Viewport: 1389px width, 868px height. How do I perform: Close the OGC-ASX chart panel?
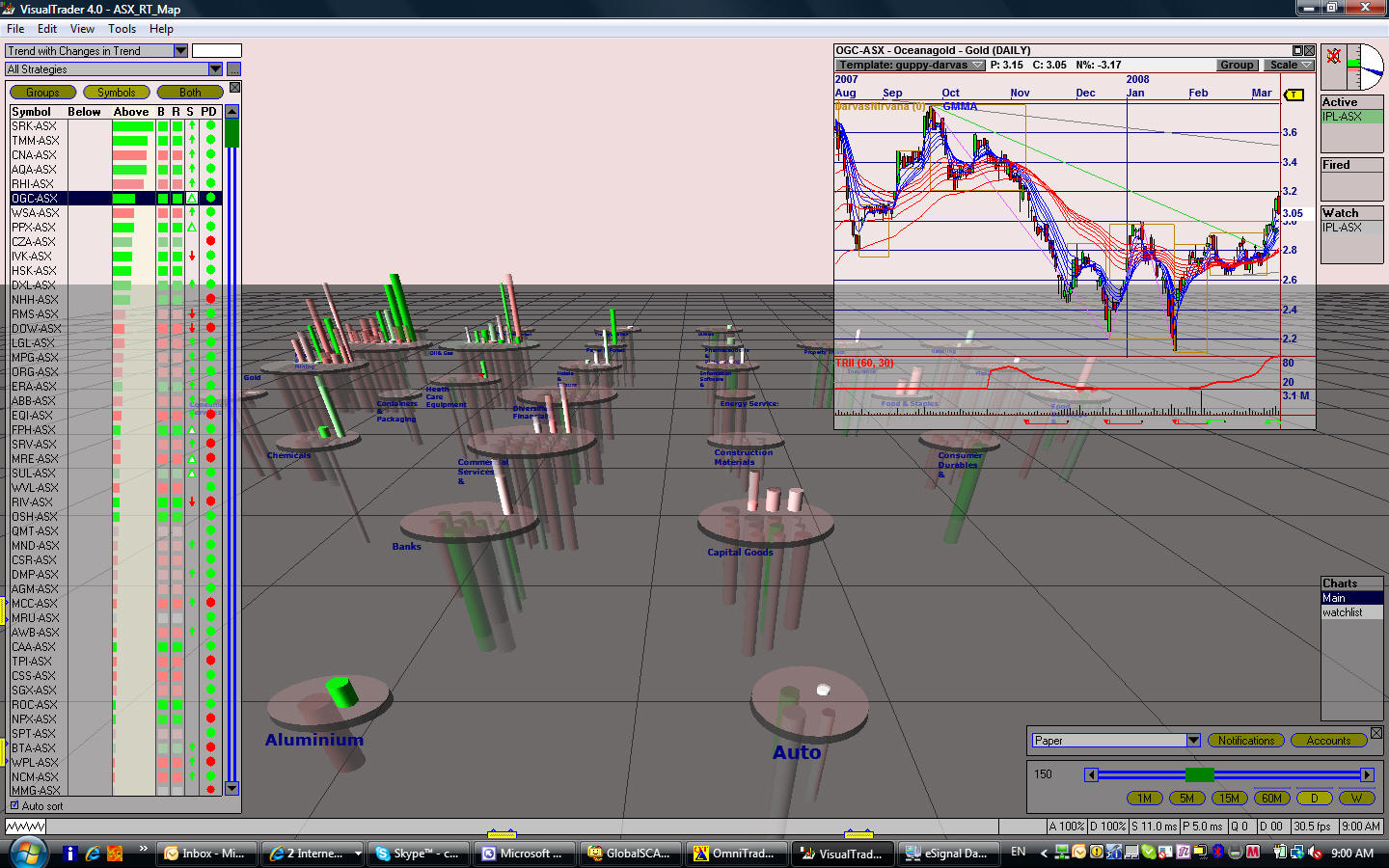point(1309,50)
